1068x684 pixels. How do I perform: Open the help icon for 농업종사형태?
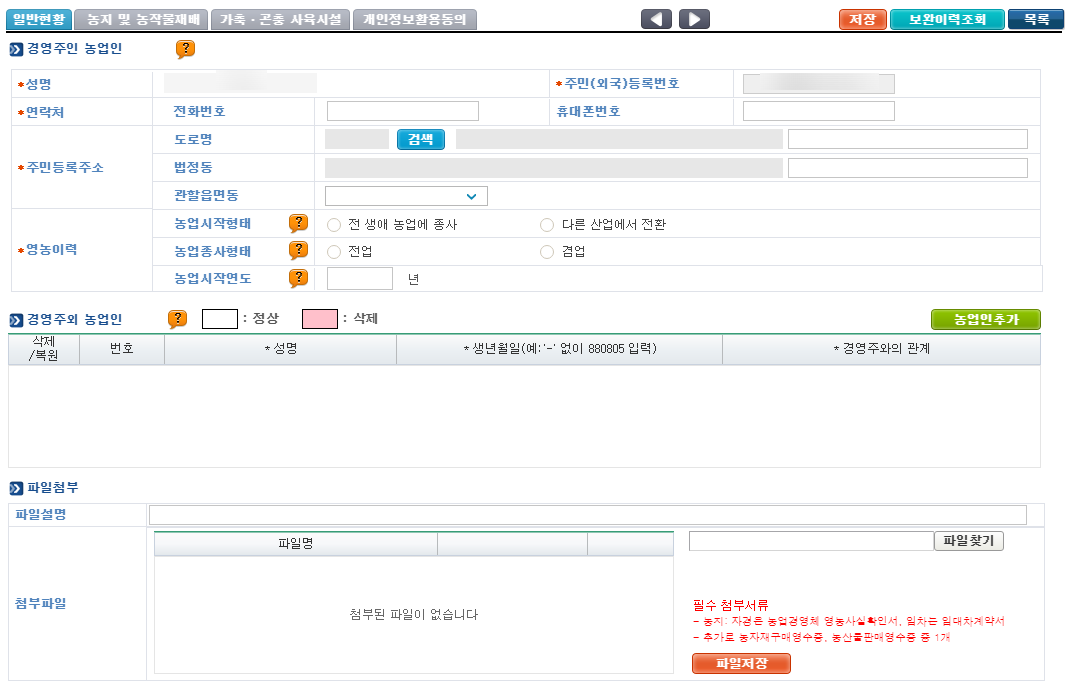tap(297, 251)
